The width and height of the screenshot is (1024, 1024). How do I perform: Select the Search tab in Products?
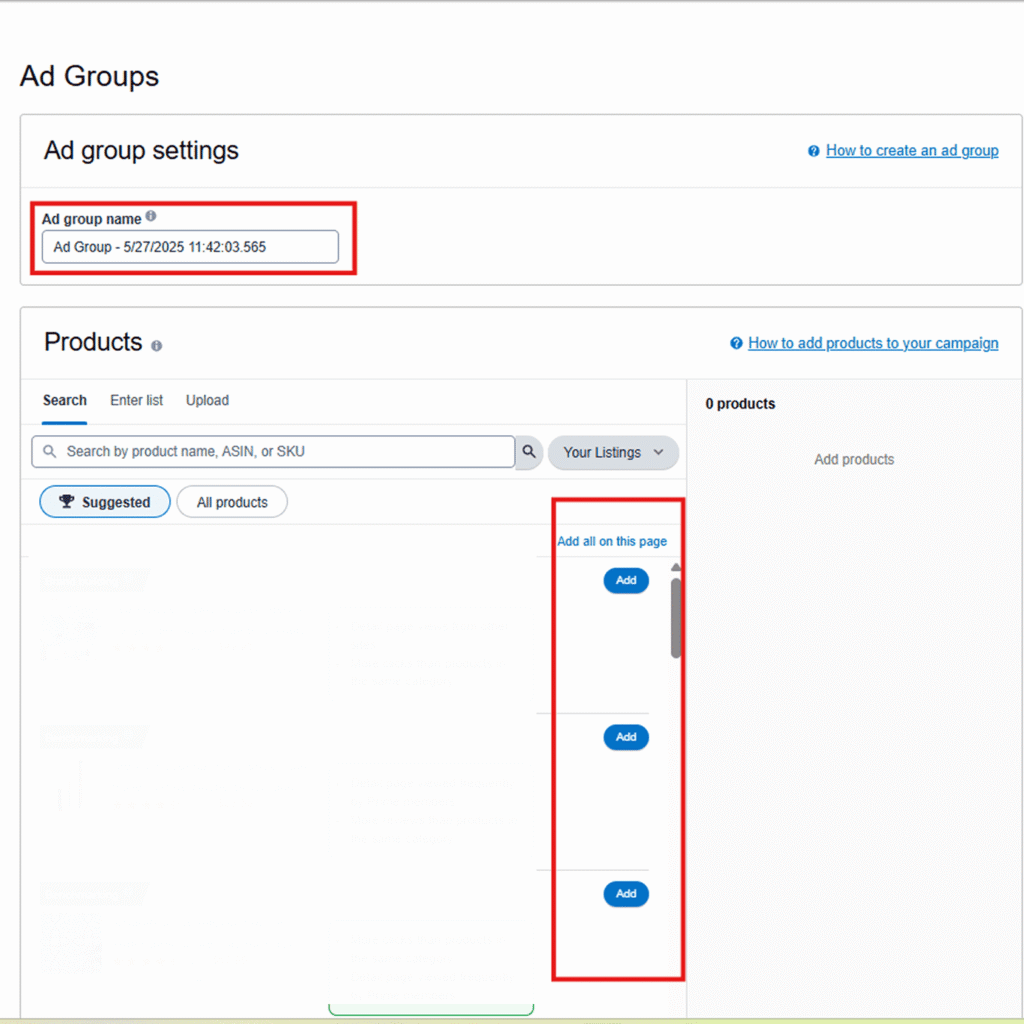tap(64, 400)
